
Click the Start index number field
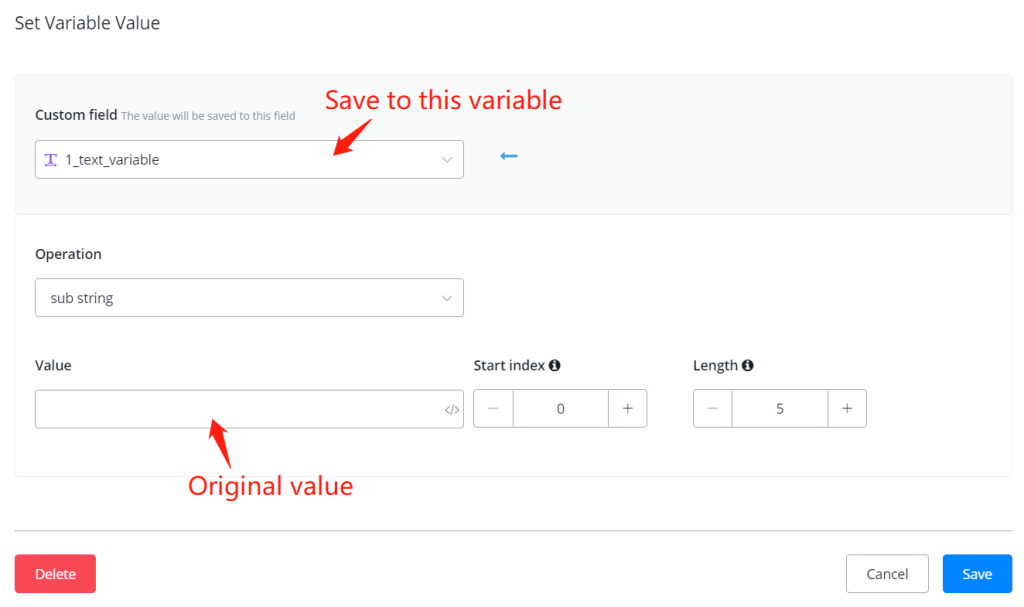point(560,409)
